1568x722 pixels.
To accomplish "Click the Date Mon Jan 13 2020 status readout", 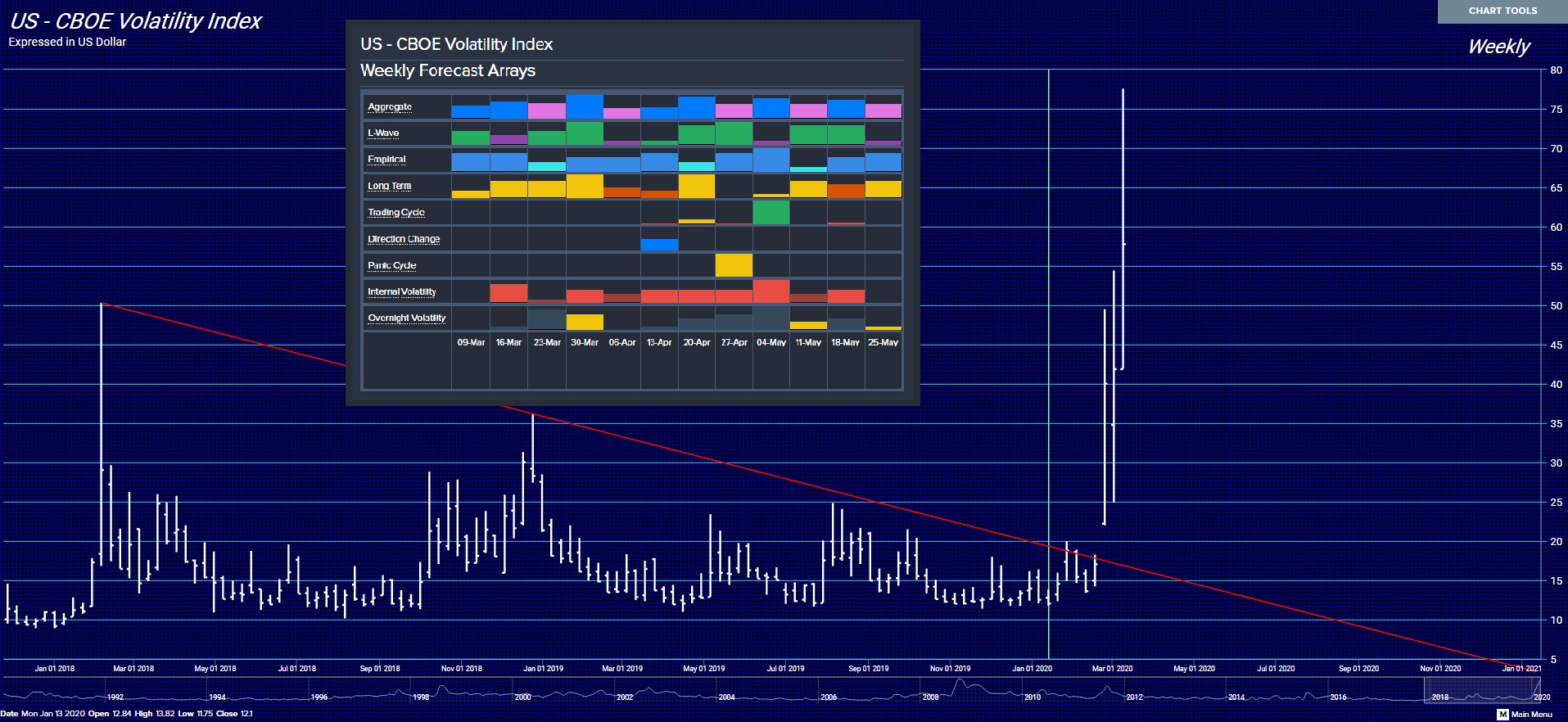I will [43, 714].
